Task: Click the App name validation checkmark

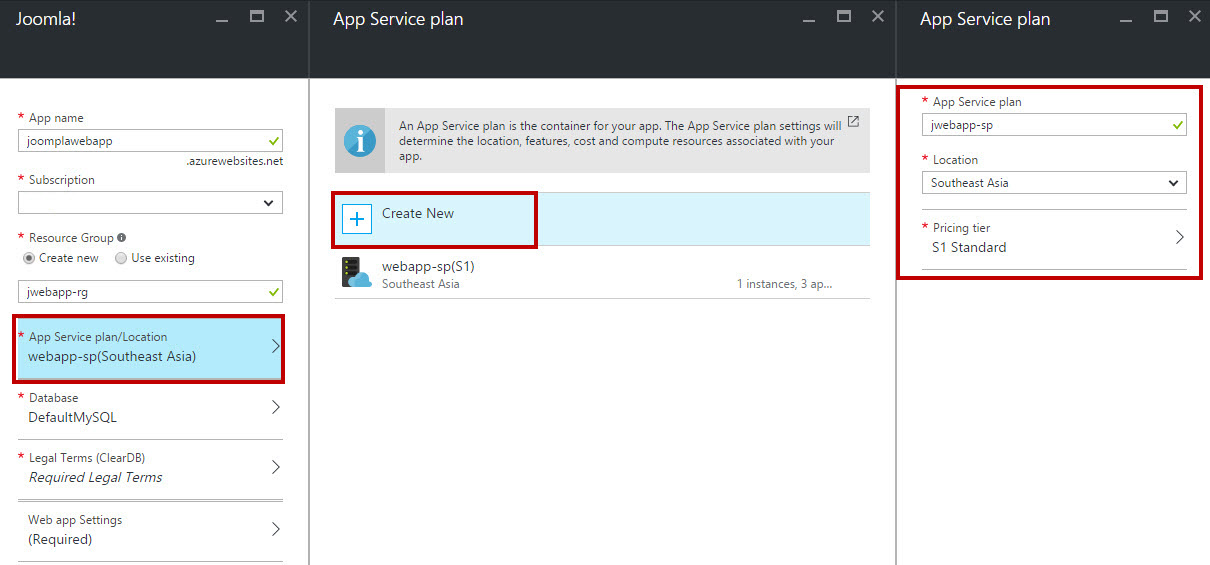Action: [274, 141]
